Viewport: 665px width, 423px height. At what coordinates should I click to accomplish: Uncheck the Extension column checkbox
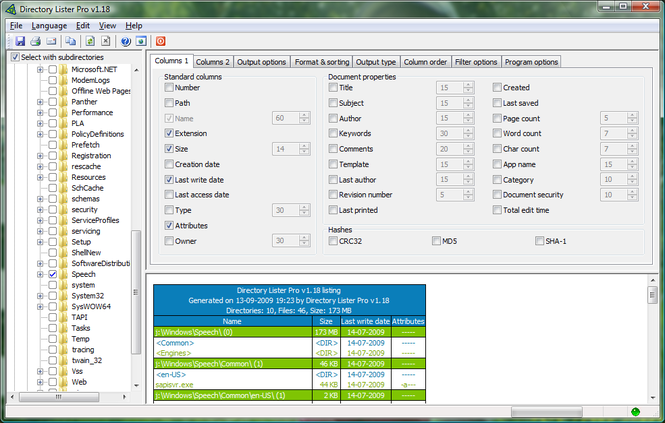click(x=169, y=133)
